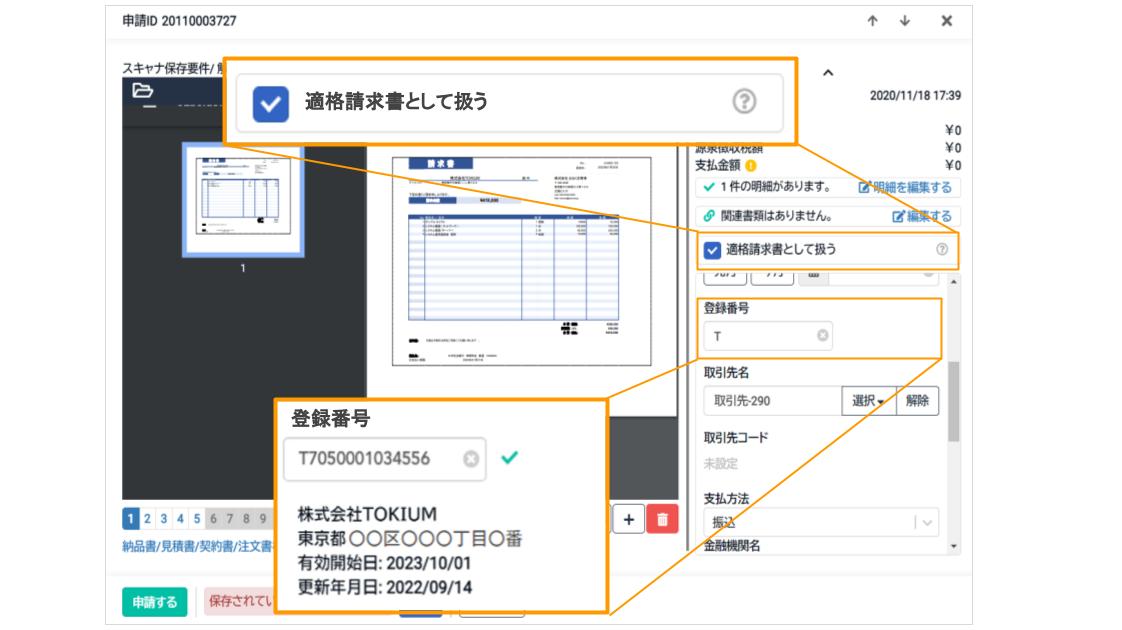Screen dimensions: 1122x630
Task: Click the open folder icon in viewer
Action: [x=143, y=92]
